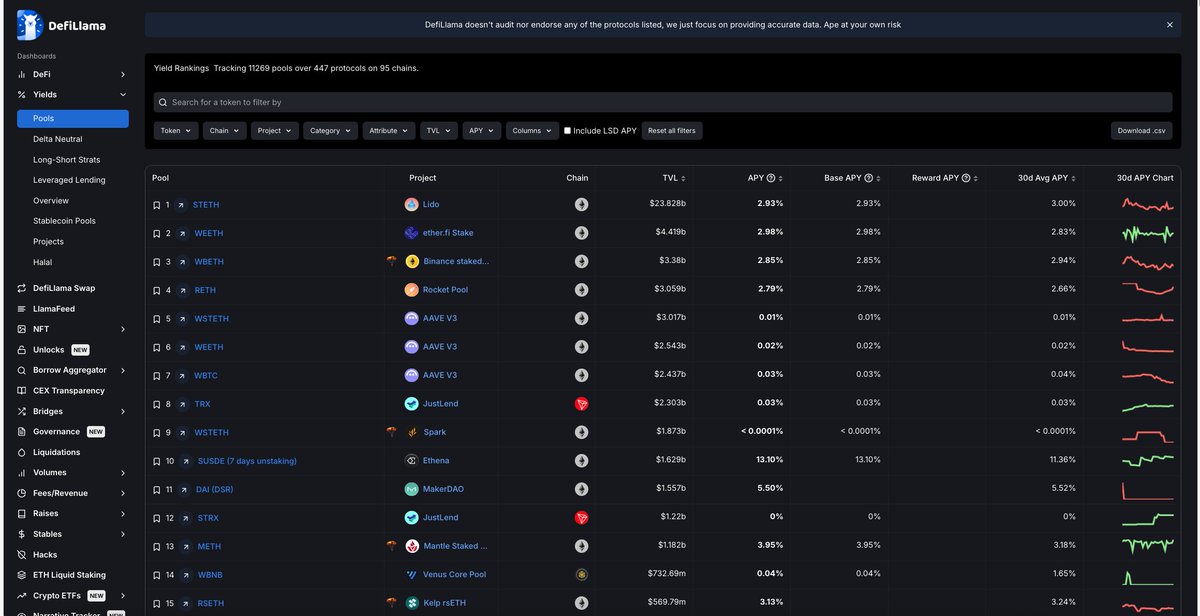Open the Halal yields page
This screenshot has height=616, width=1200.
click(42, 262)
